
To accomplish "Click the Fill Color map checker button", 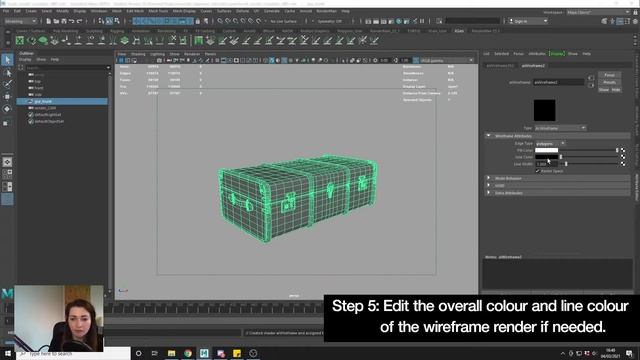I will pyautogui.click(x=623, y=150).
